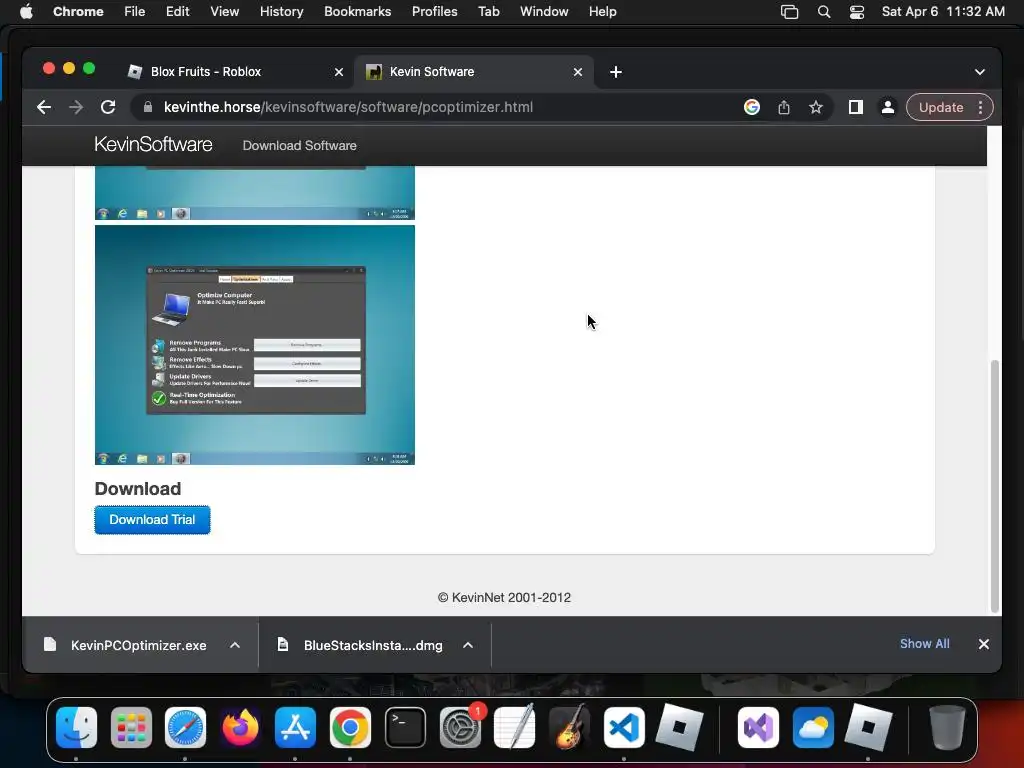Viewport: 1024px width, 768px height.
Task: Open the Download Software nav link
Action: point(299,146)
